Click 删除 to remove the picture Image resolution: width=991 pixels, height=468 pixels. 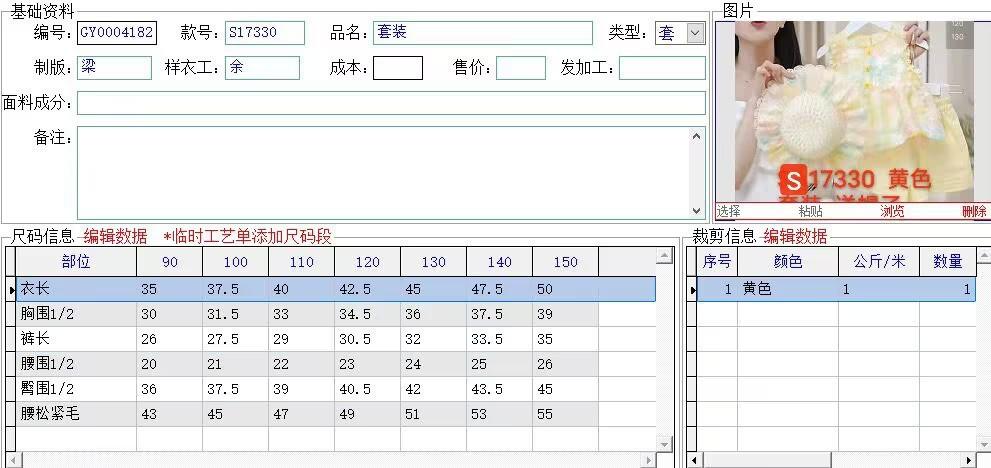pos(974,211)
